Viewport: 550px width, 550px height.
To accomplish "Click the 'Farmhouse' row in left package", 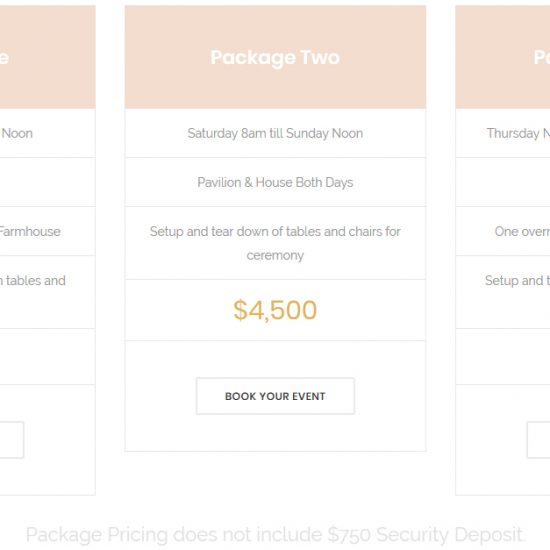I will pos(47,232).
